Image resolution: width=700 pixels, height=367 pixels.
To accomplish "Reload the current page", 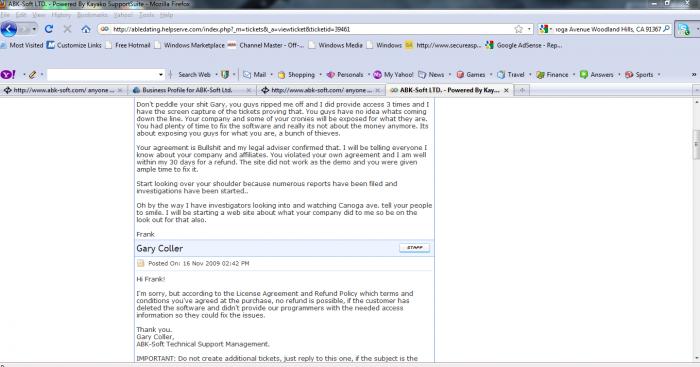I will [49, 29].
